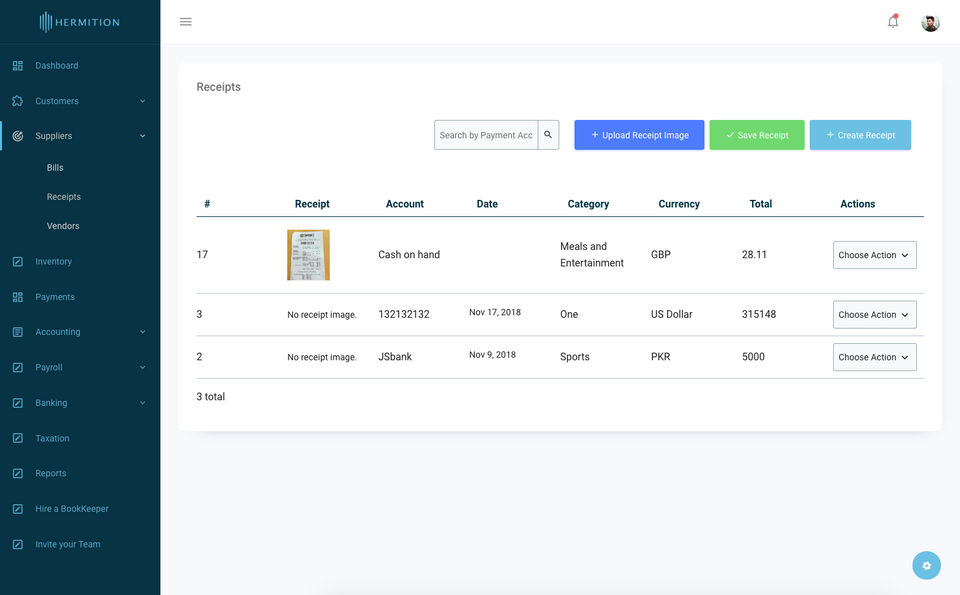This screenshot has width=960, height=595.
Task: Click the Reports sidebar icon
Action: coord(18,473)
